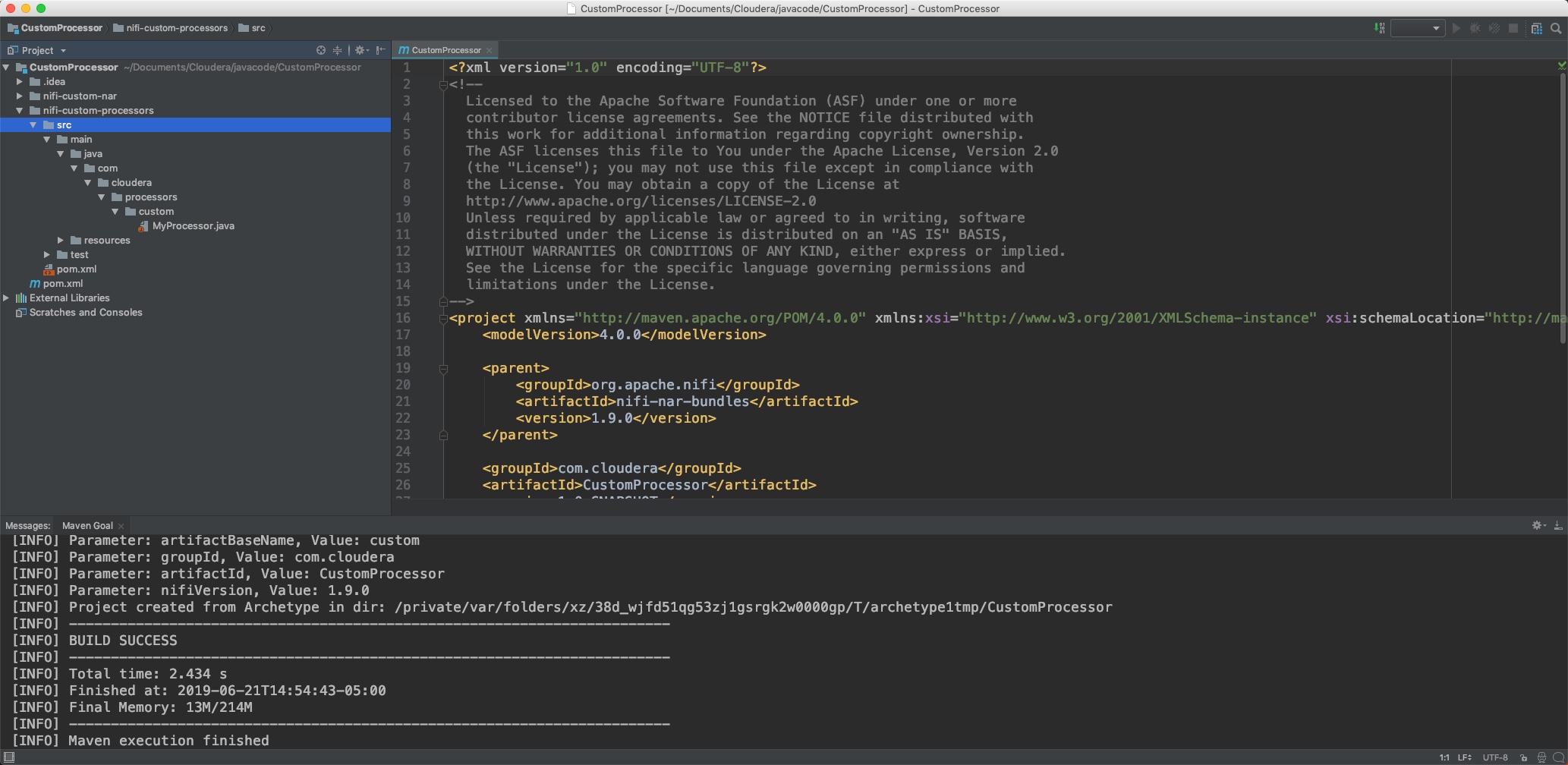Viewport: 1568px width, 765px height.
Task: Run the project with the green Run arrow
Action: [1456, 28]
